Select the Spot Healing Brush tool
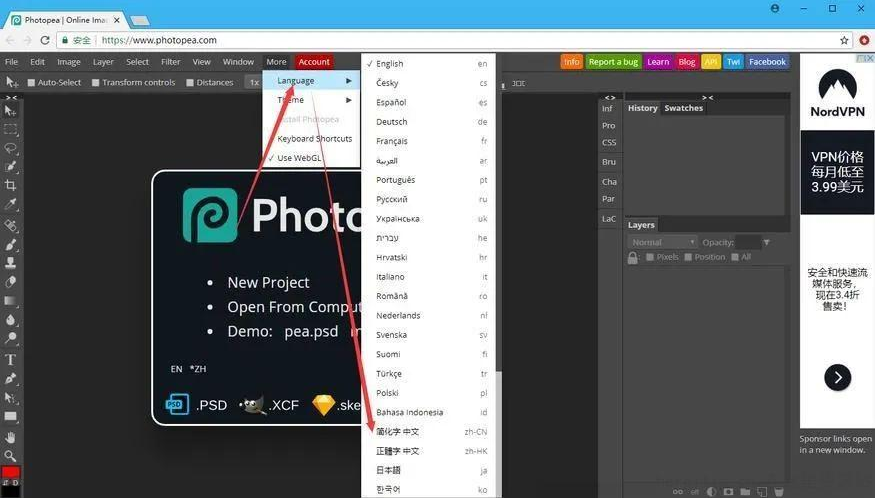Image resolution: width=875 pixels, height=498 pixels. click(11, 225)
